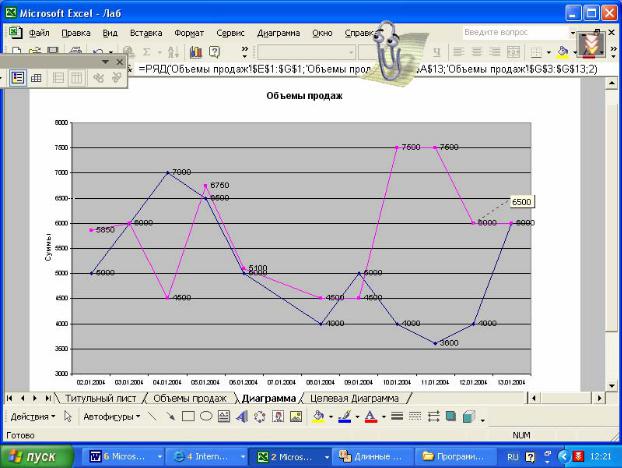
Task: Insert WordArt object
Action: pyautogui.click(x=242, y=416)
